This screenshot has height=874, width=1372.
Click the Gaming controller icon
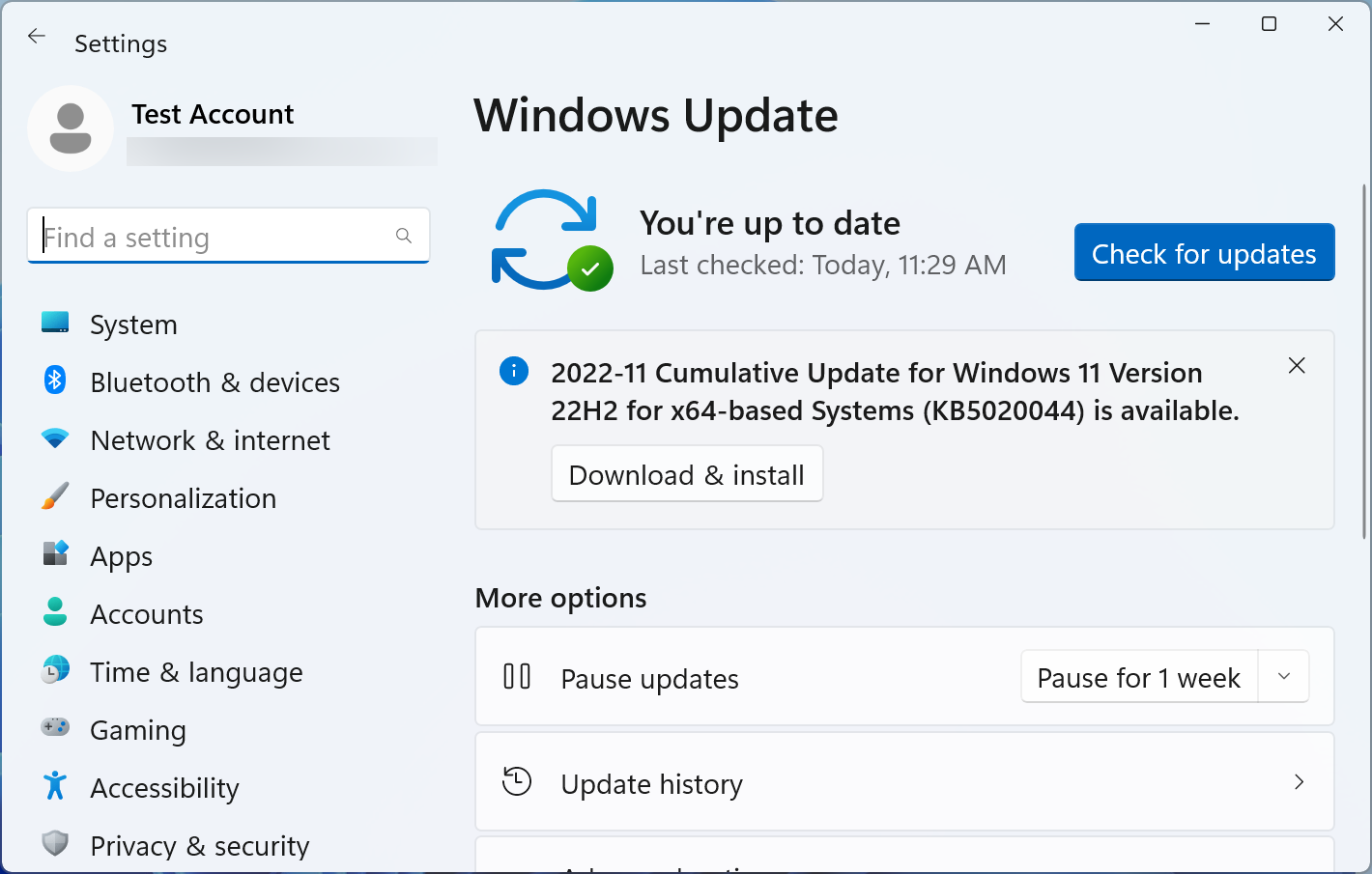[55, 727]
